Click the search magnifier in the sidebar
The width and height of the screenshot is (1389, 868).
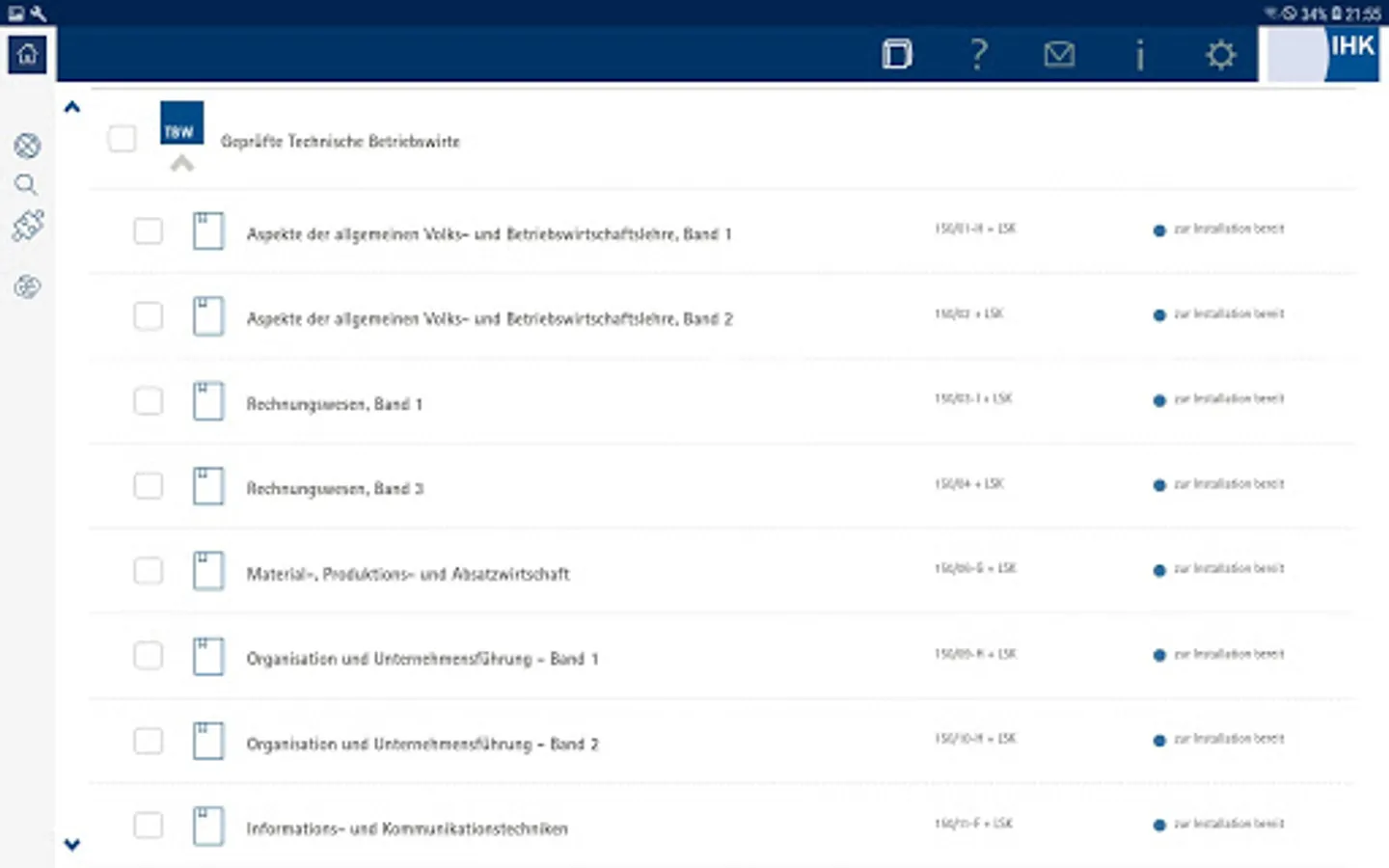[26, 184]
